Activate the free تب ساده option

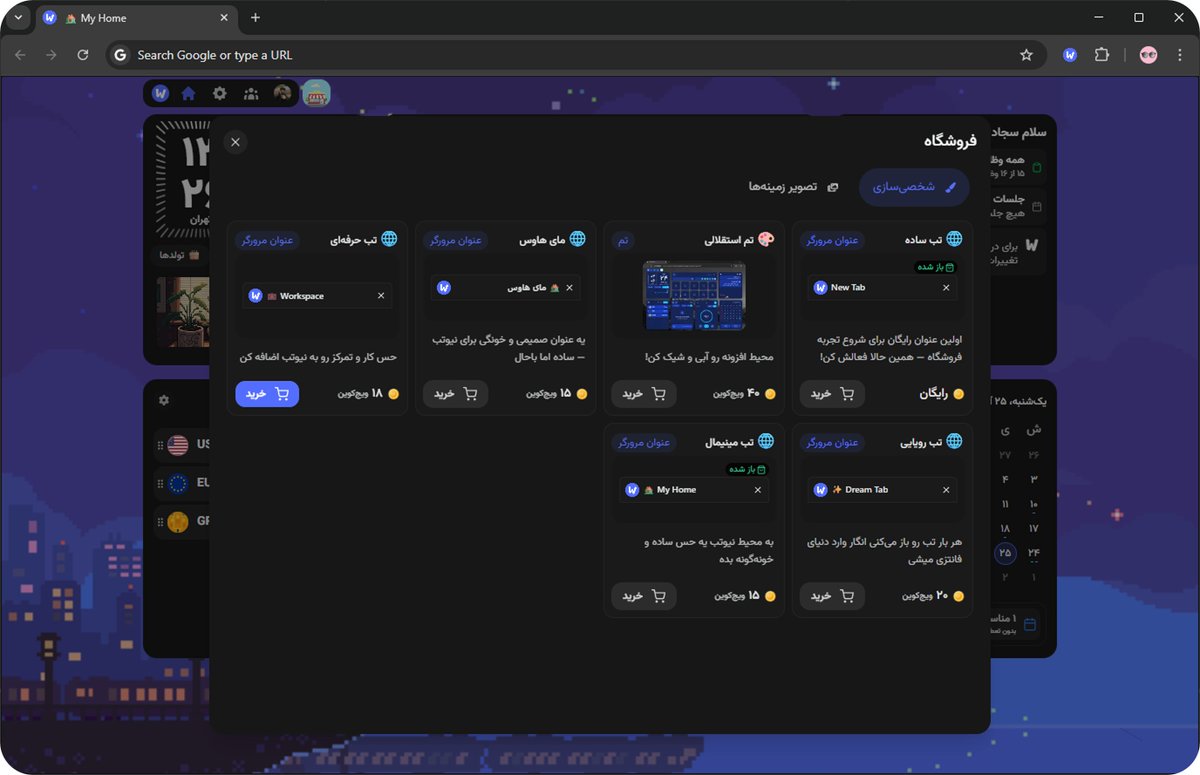(x=832, y=394)
